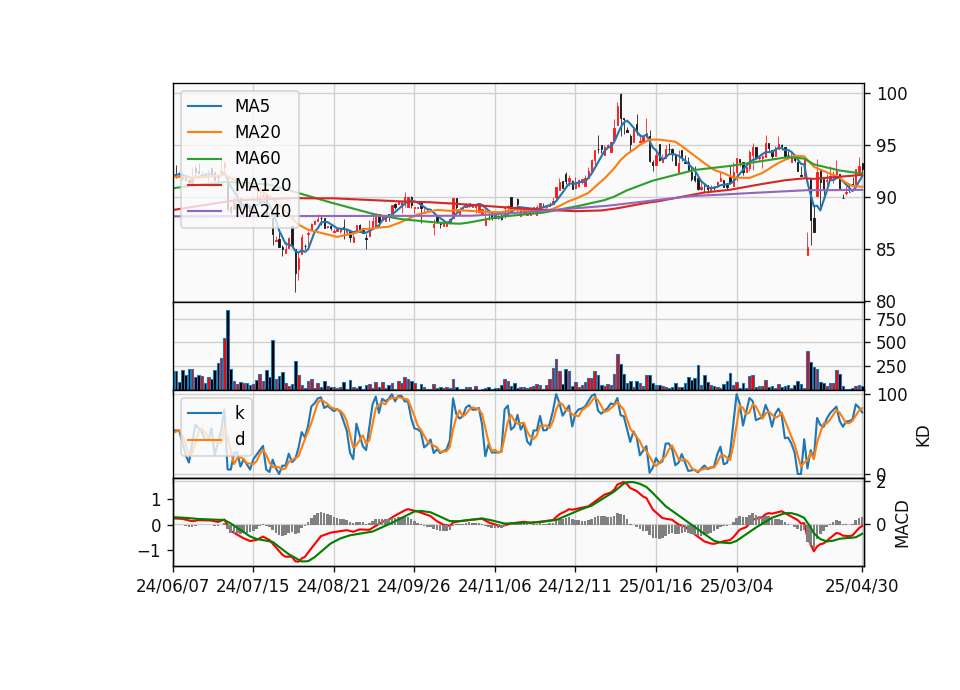Click the MA240 legend label
This screenshot has height=690, width=960.
(263, 211)
